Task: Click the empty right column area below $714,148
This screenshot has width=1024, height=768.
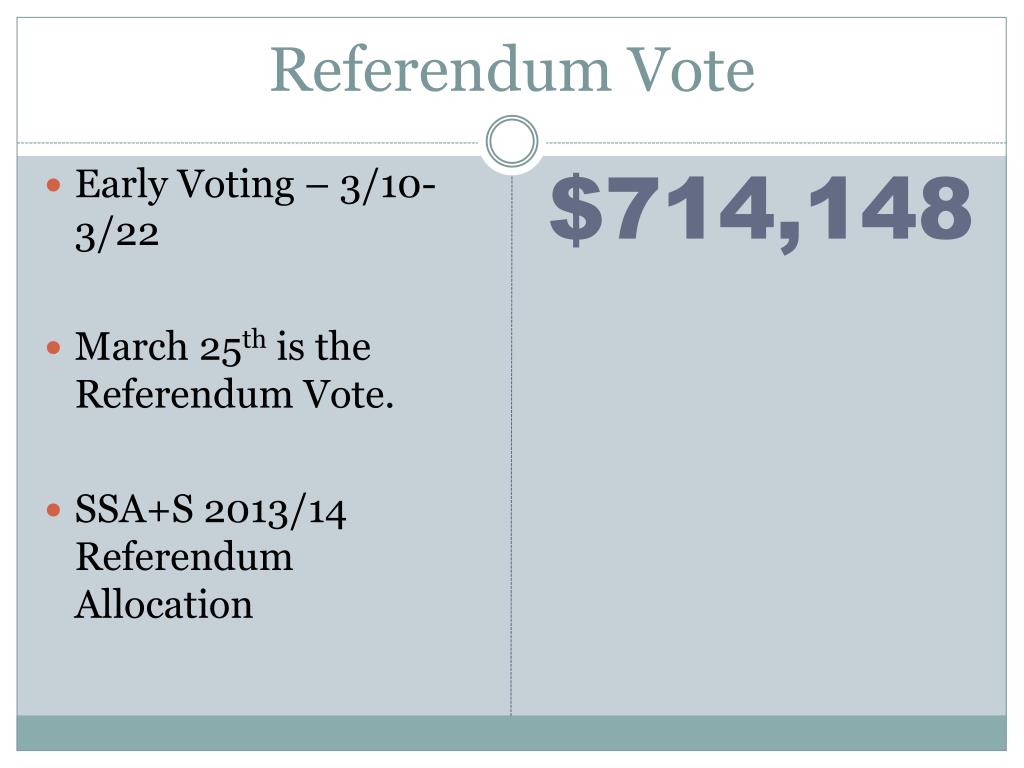Action: (x=760, y=483)
